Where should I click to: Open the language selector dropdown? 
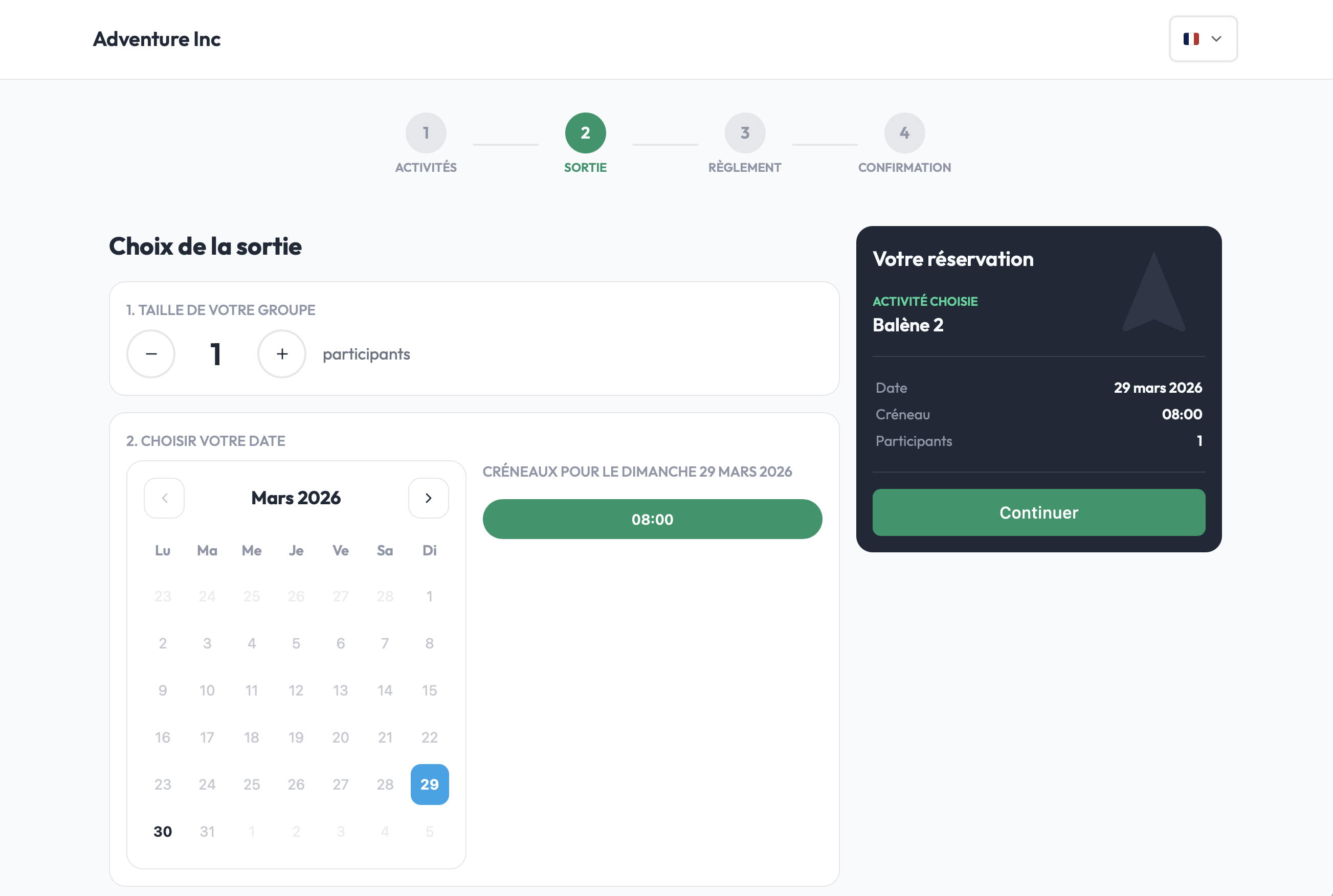click(1203, 39)
